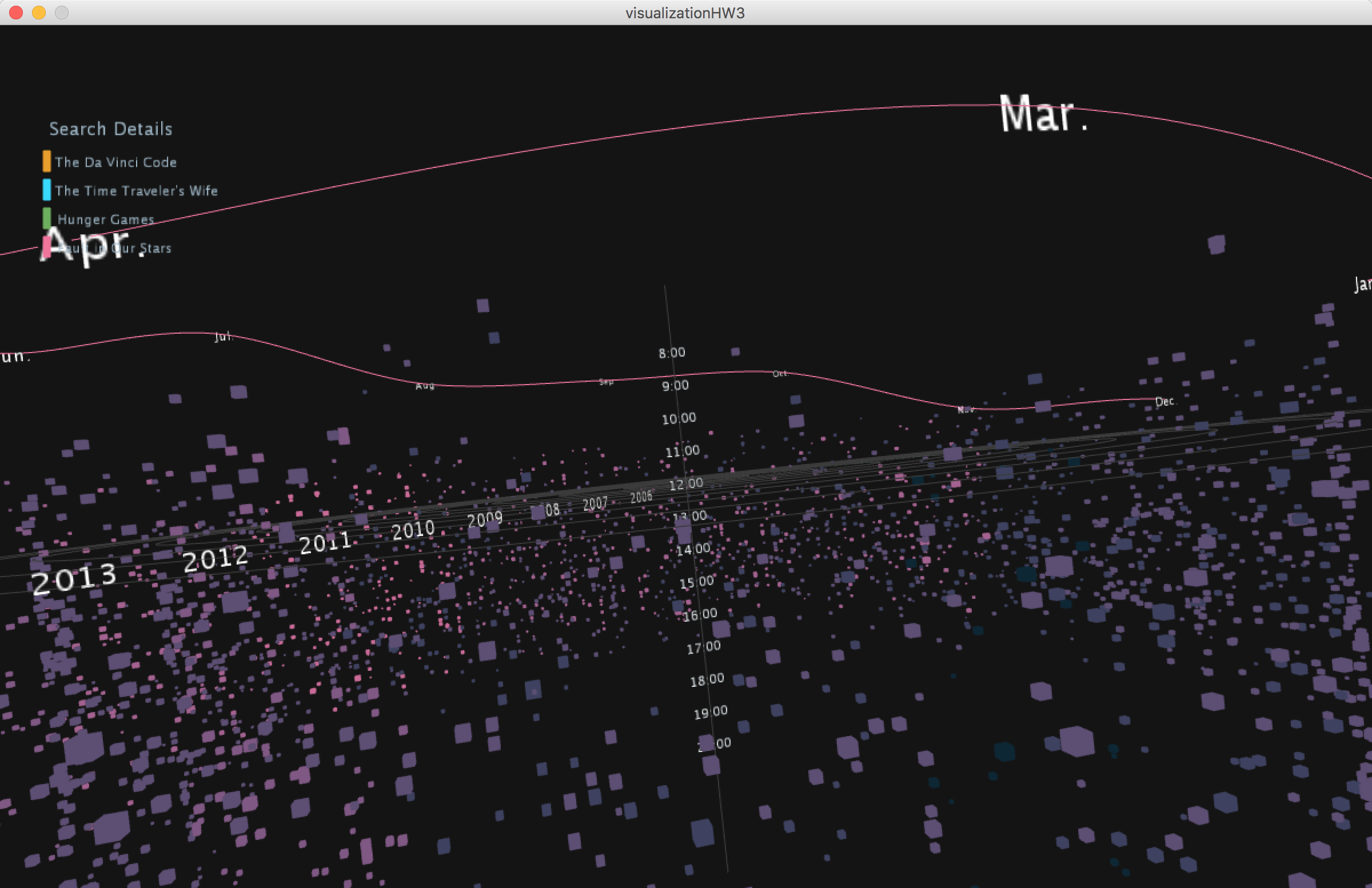
Task: Click the green Hunger Games swatch
Action: click(x=47, y=218)
